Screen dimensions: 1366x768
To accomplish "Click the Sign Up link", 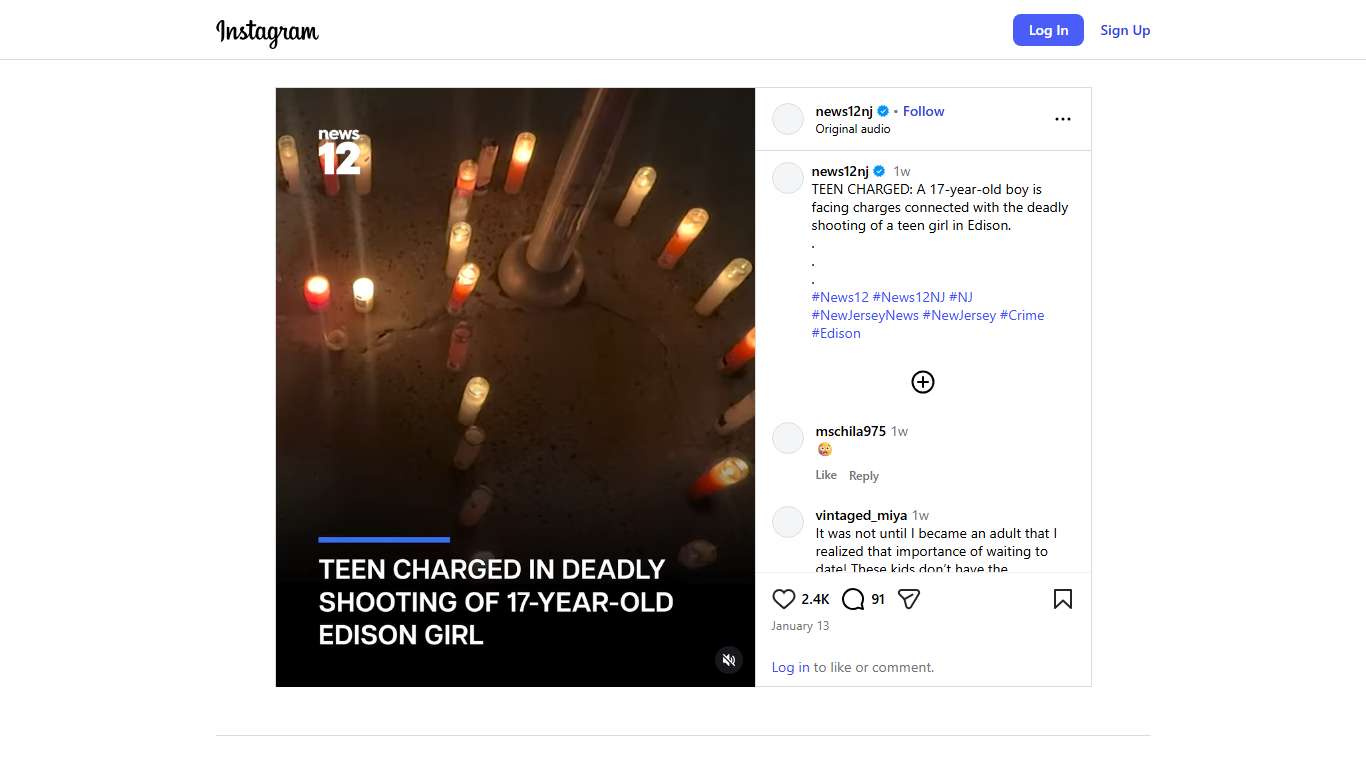I will (1125, 30).
